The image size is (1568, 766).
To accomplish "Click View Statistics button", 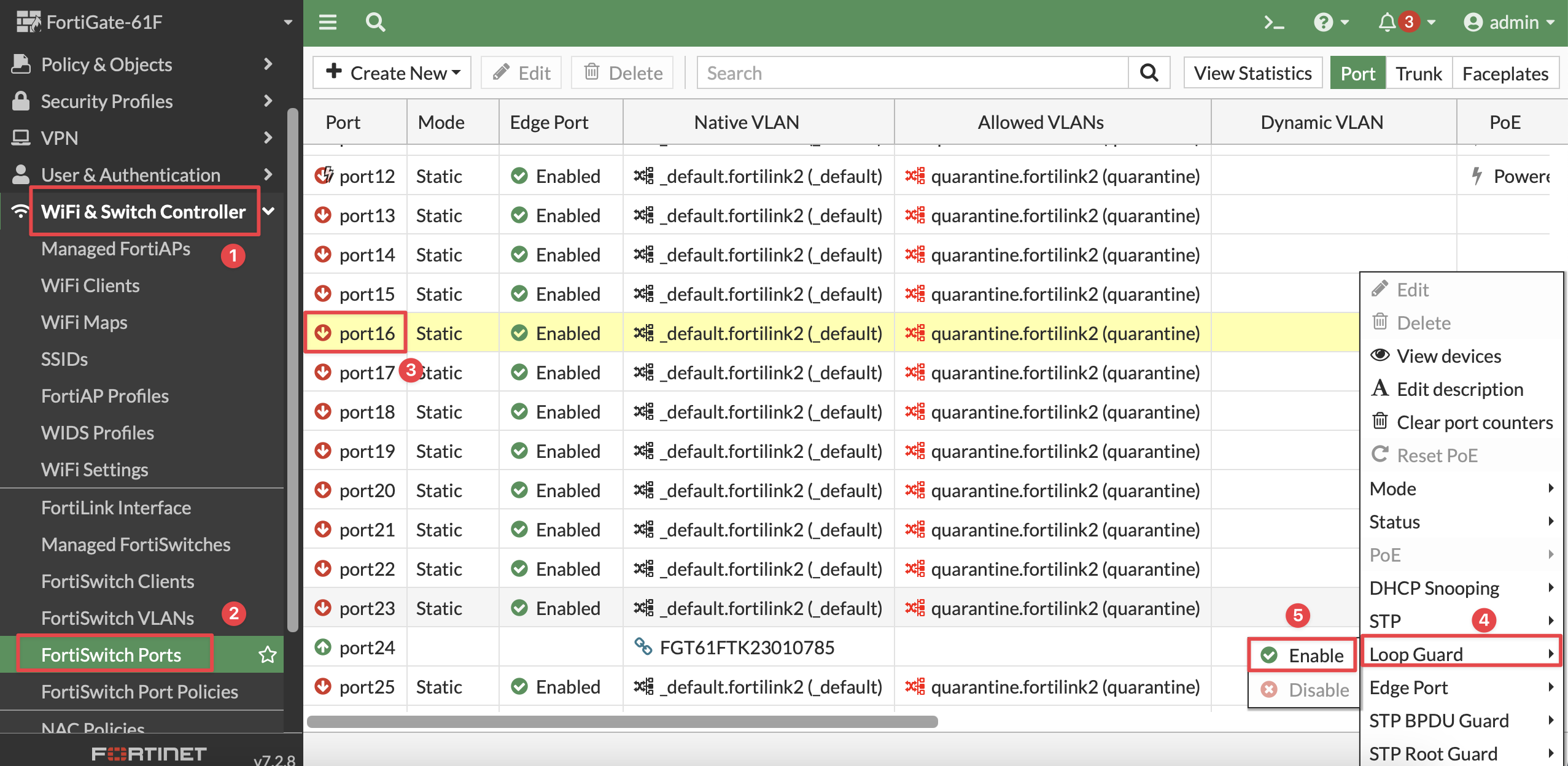I will (x=1252, y=73).
